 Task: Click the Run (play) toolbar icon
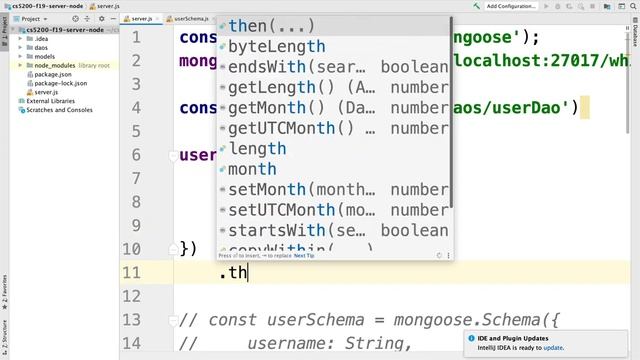546,6
